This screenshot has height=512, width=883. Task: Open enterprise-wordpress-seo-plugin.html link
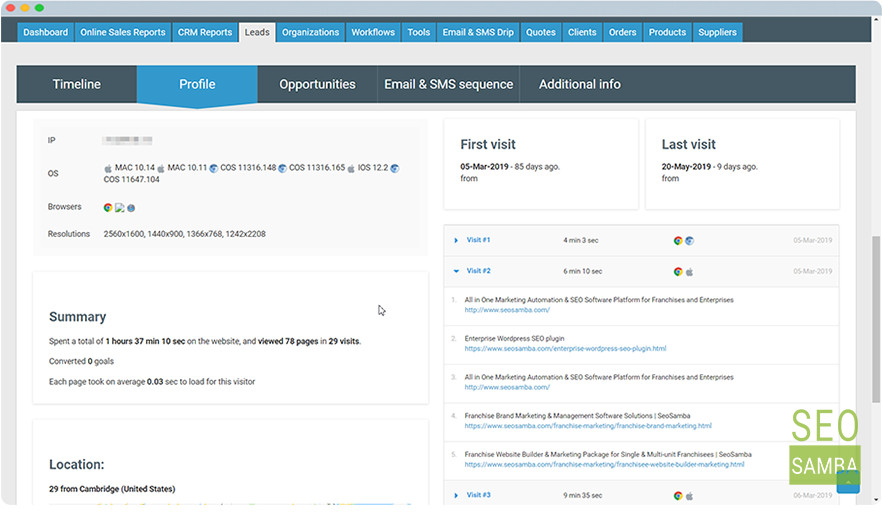pyautogui.click(x=565, y=349)
